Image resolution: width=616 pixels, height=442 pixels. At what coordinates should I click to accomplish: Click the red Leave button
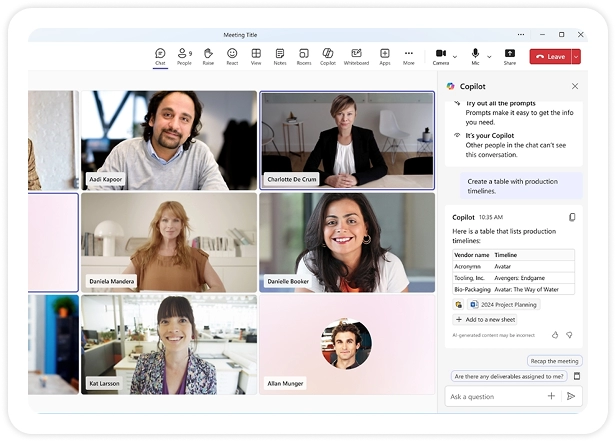550,57
